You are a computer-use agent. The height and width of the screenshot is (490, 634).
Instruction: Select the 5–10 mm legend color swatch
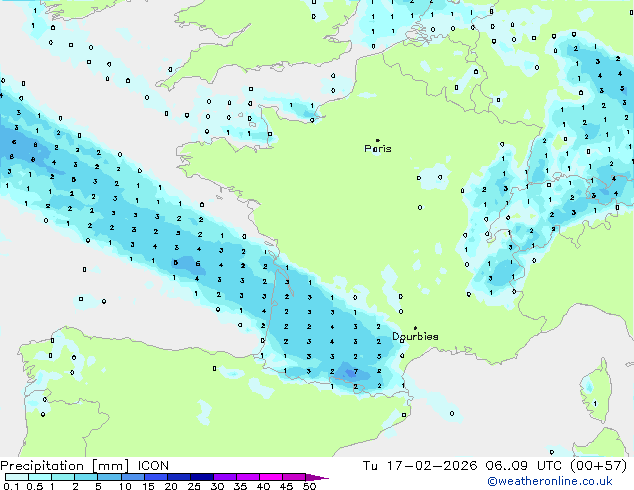pyautogui.click(x=109, y=477)
